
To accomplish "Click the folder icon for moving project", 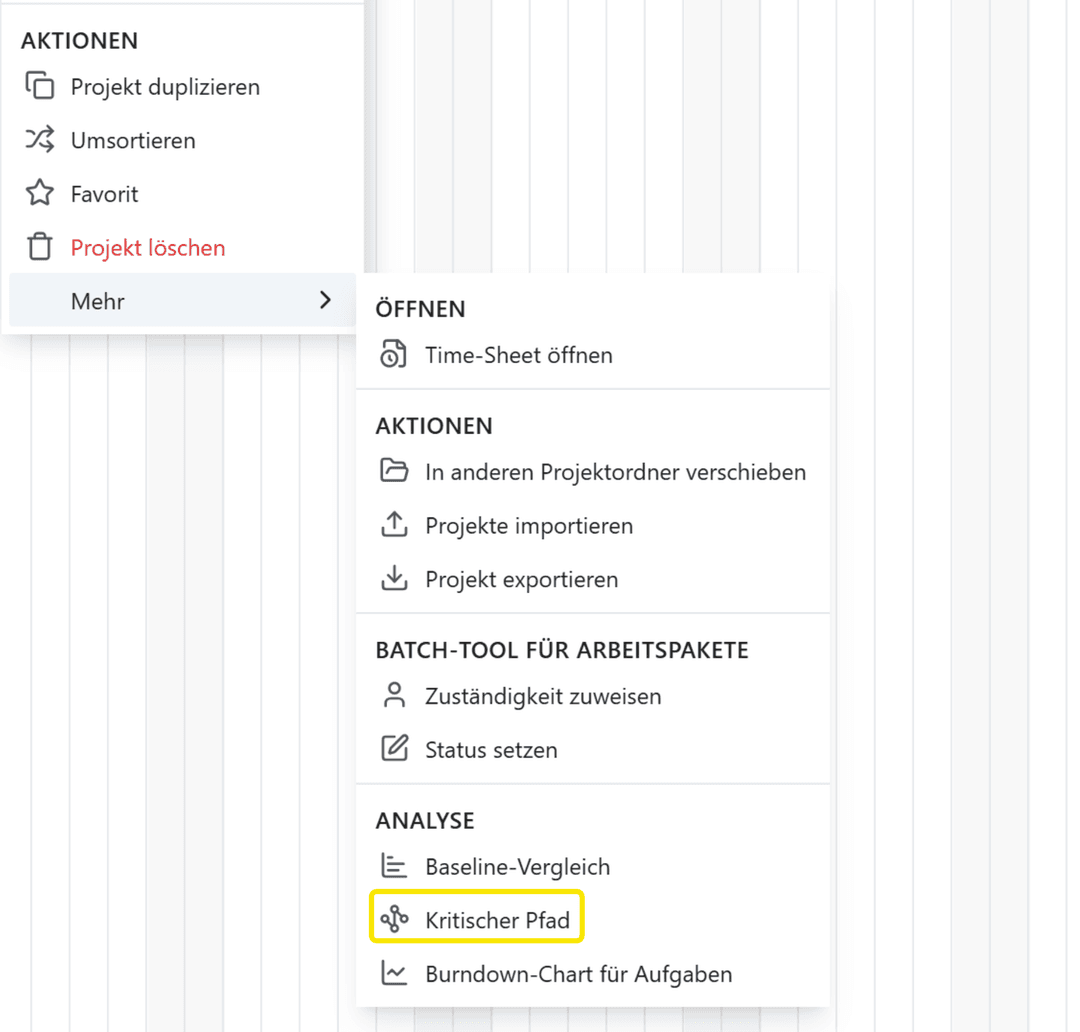I will 394,471.
